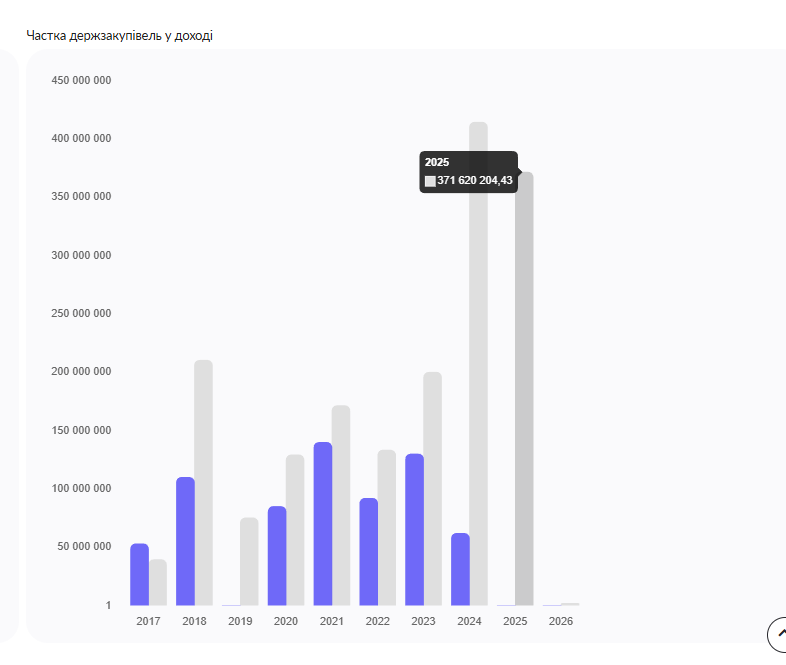Click the gray swatch in the 2025 tooltip
Image resolution: width=786 pixels, height=665 pixels.
coord(430,181)
